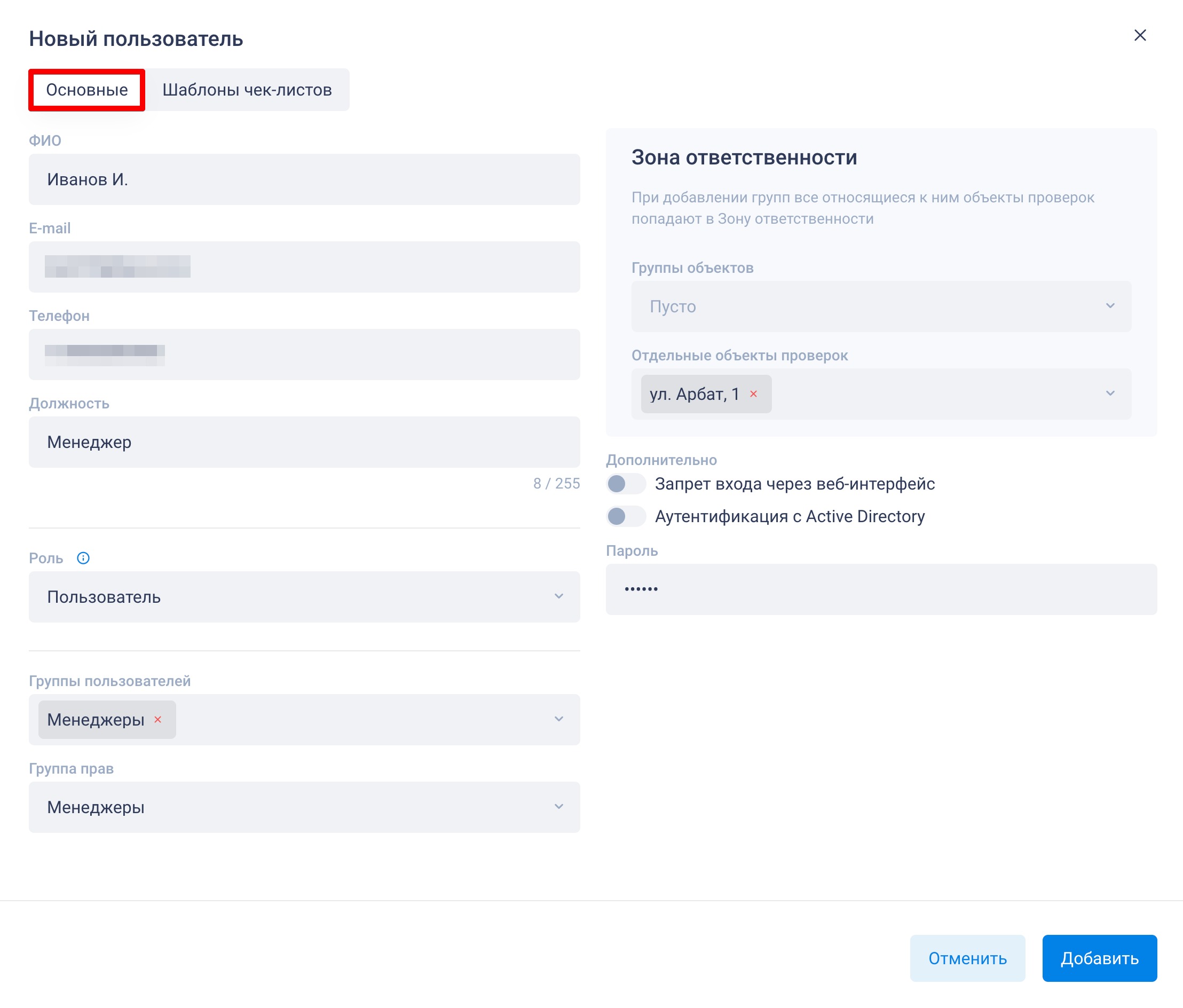Expand the Группа прав dropdown

304,807
